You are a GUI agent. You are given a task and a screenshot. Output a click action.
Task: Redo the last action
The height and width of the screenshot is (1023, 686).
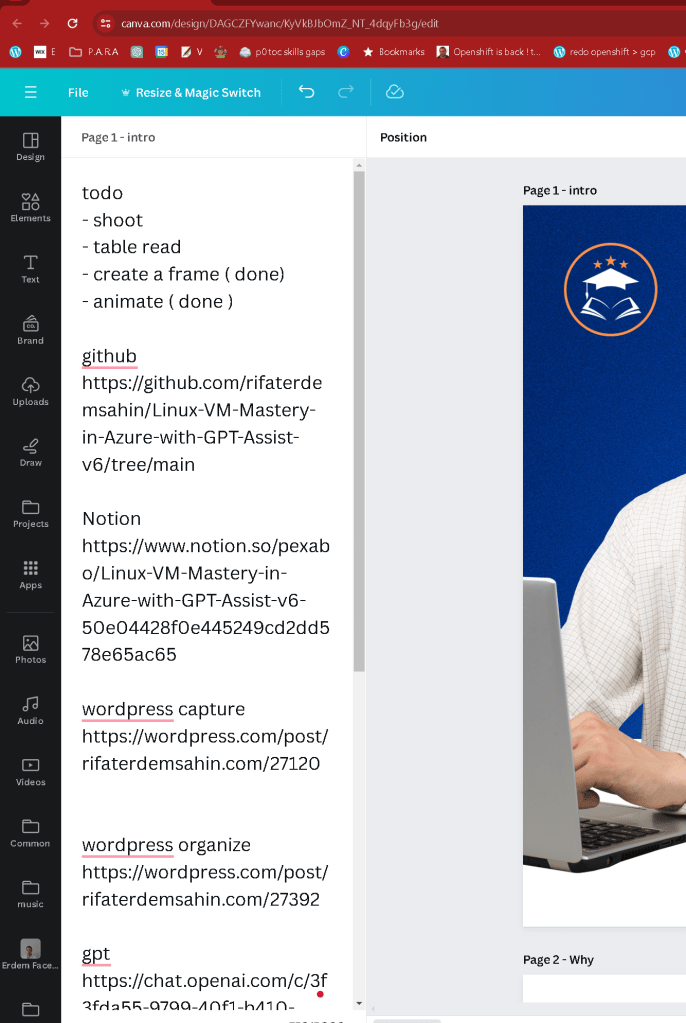click(345, 92)
